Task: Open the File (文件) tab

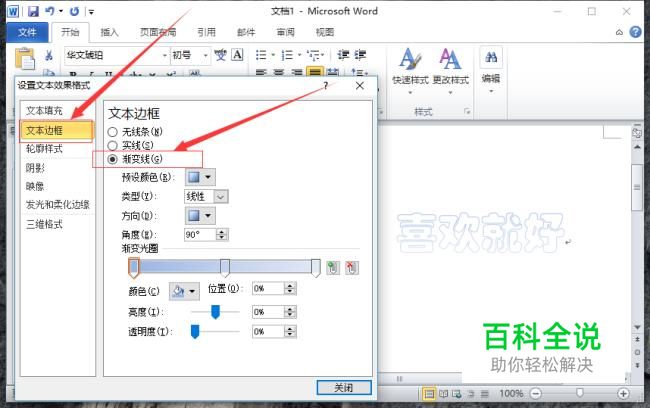Action: coord(27,32)
